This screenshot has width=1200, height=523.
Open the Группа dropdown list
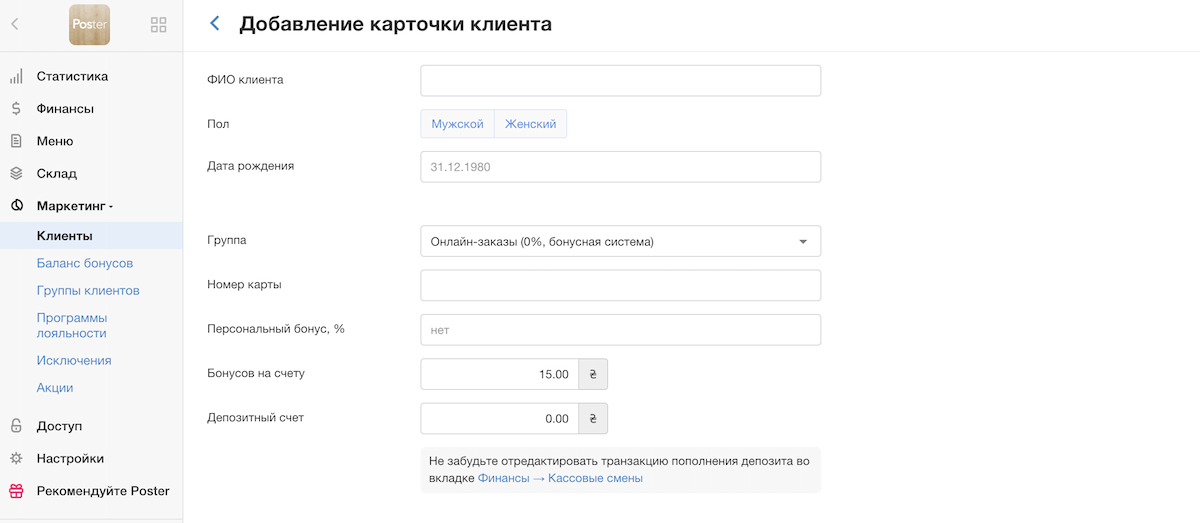(x=620, y=241)
